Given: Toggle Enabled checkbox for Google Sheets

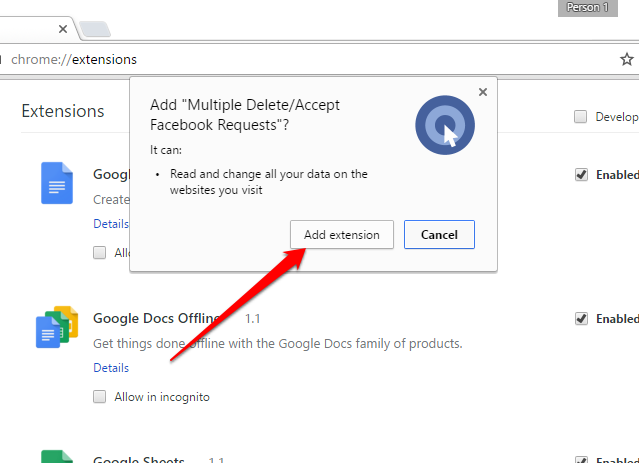Looking at the screenshot, I should 581,459.
